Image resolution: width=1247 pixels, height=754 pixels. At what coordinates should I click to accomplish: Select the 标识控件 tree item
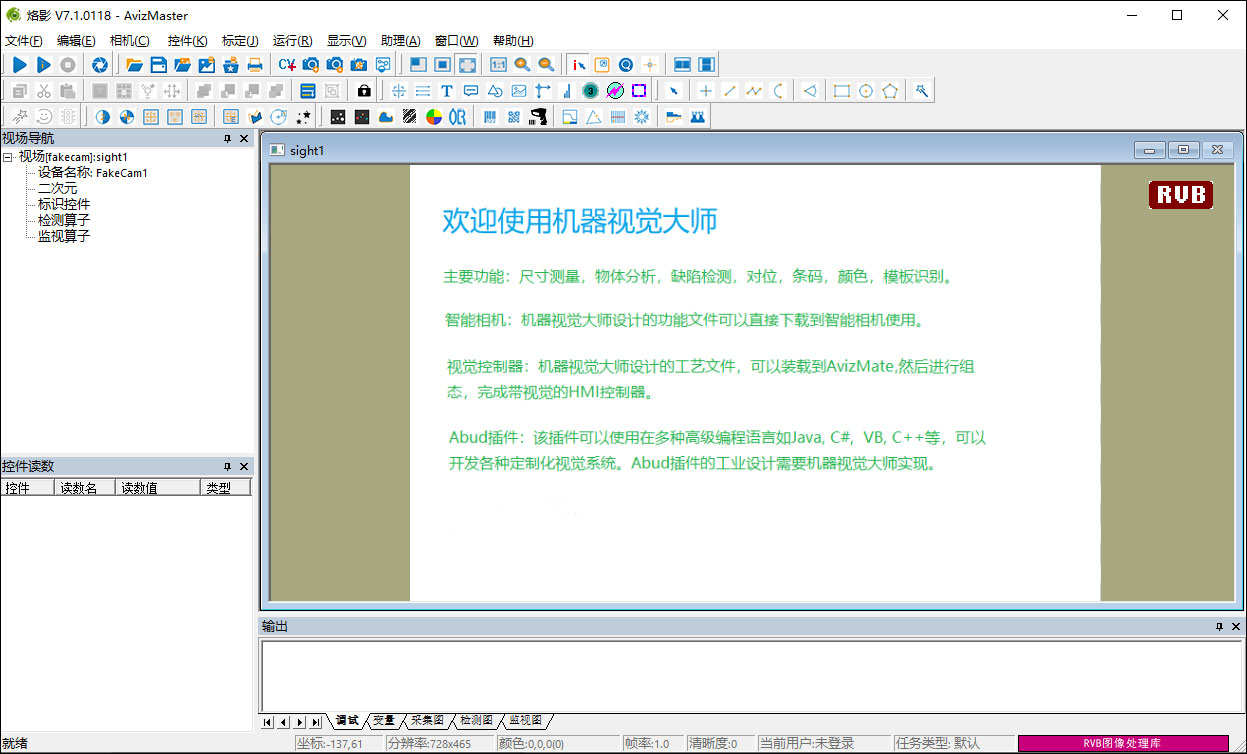tap(64, 204)
